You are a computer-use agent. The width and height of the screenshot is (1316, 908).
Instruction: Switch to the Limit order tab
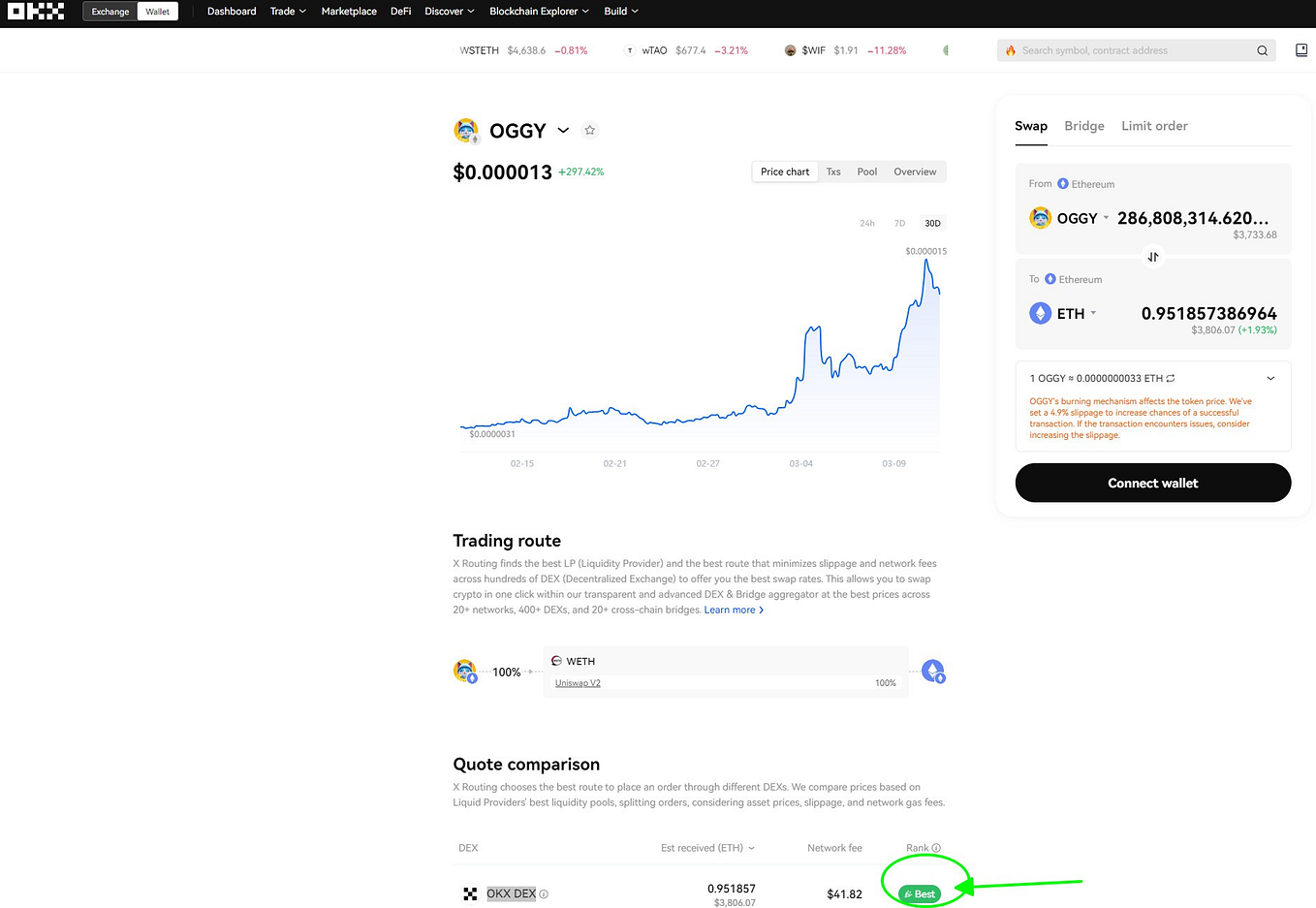[x=1154, y=126]
